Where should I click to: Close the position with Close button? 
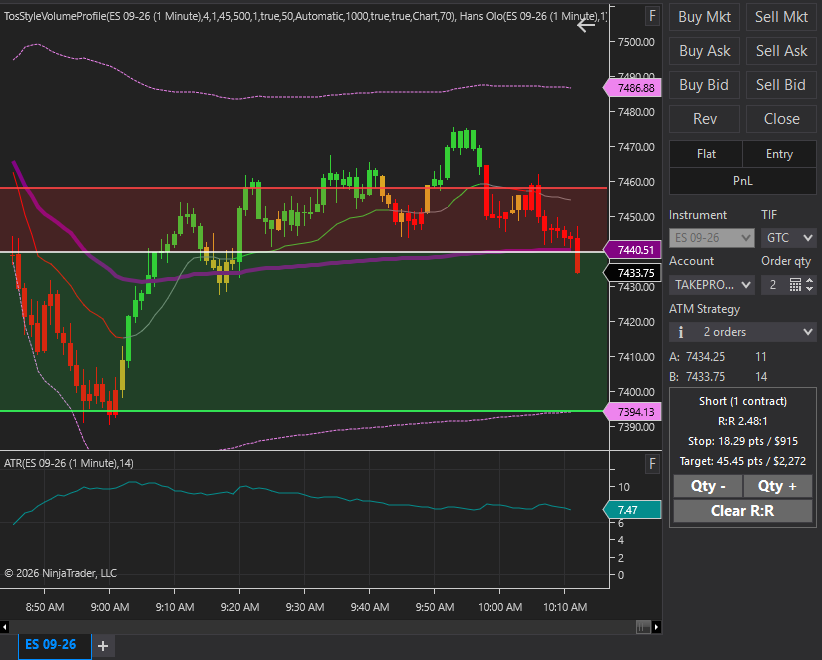pos(781,119)
